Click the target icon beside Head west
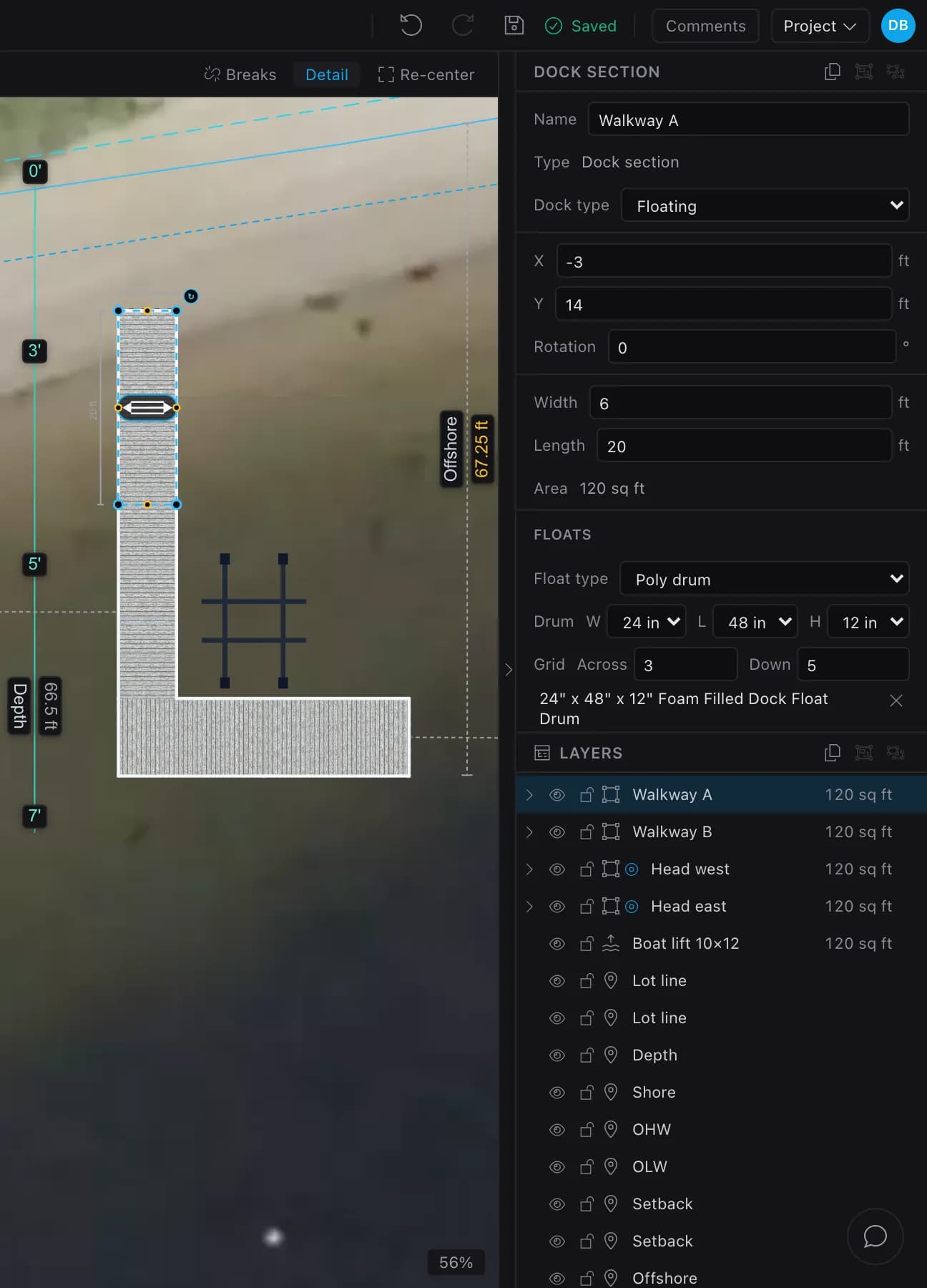The image size is (927, 1288). click(x=632, y=869)
